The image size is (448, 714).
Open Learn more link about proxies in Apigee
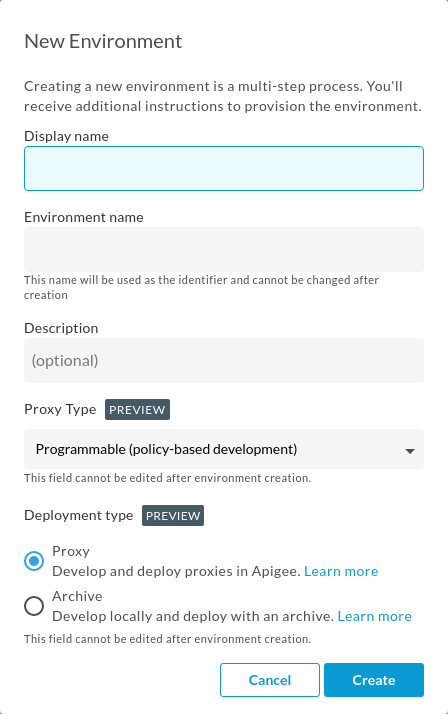click(341, 571)
